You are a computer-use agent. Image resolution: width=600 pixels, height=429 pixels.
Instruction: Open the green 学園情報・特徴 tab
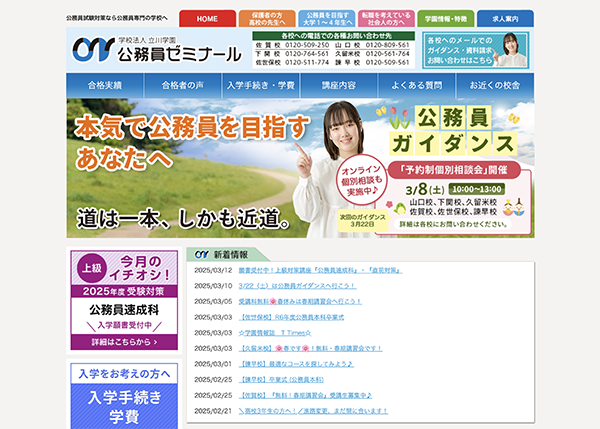[446, 18]
